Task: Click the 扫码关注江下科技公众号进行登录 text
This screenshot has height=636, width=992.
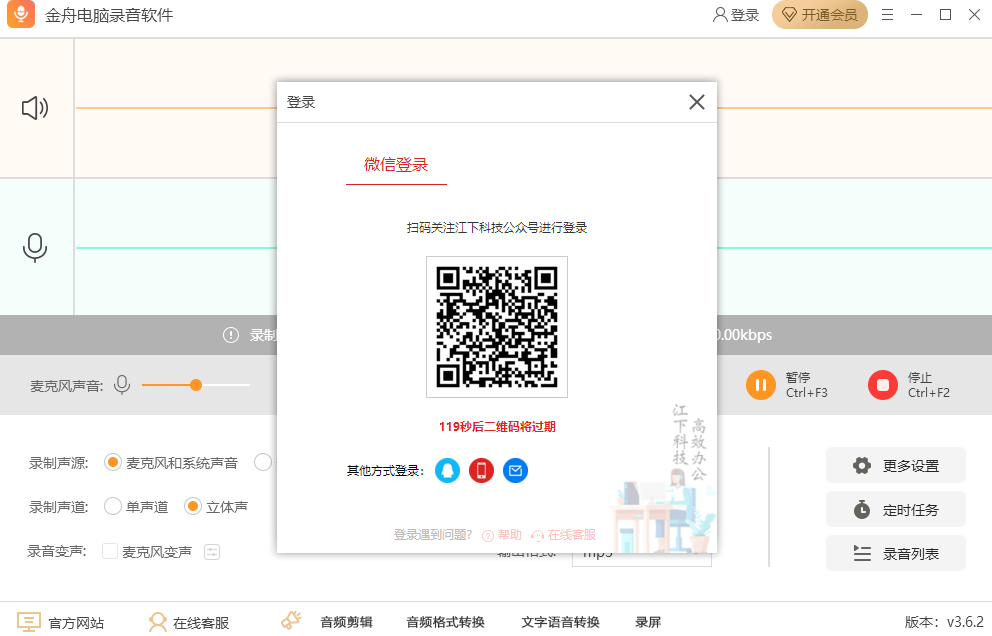Action: [x=497, y=228]
